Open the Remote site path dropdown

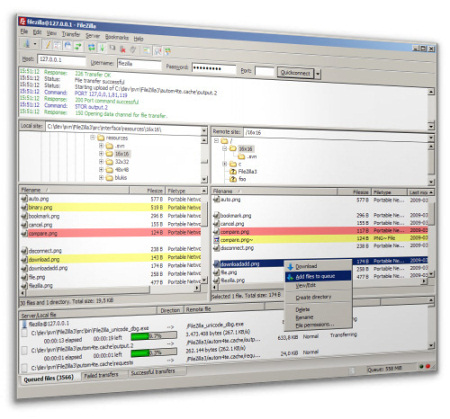[431, 137]
